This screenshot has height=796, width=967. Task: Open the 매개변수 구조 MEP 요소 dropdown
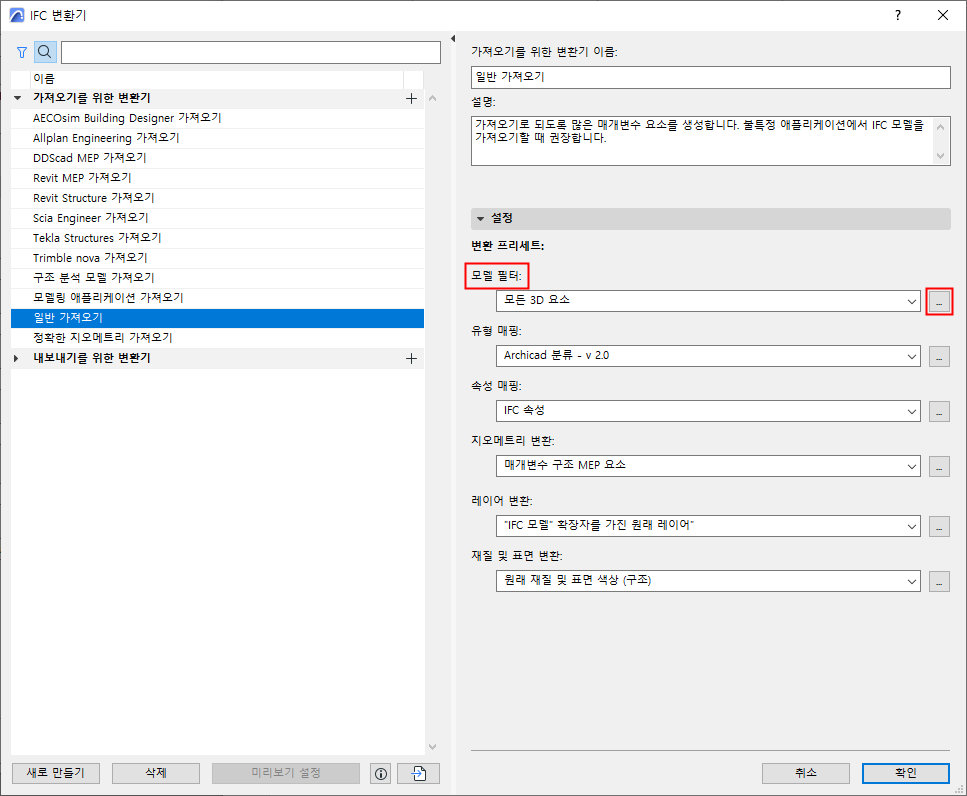point(708,466)
